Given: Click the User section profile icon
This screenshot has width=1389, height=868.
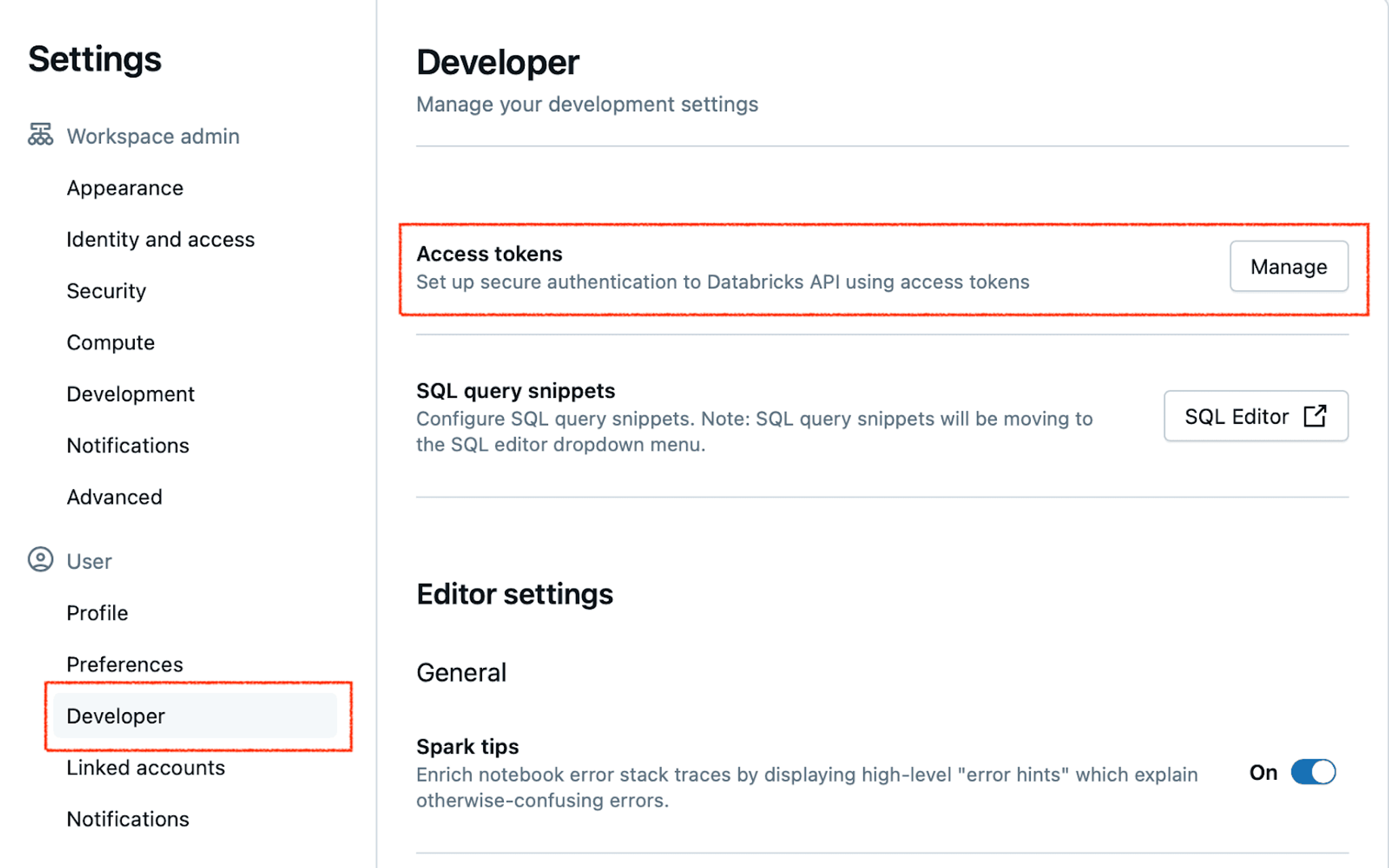Looking at the screenshot, I should click(x=41, y=560).
